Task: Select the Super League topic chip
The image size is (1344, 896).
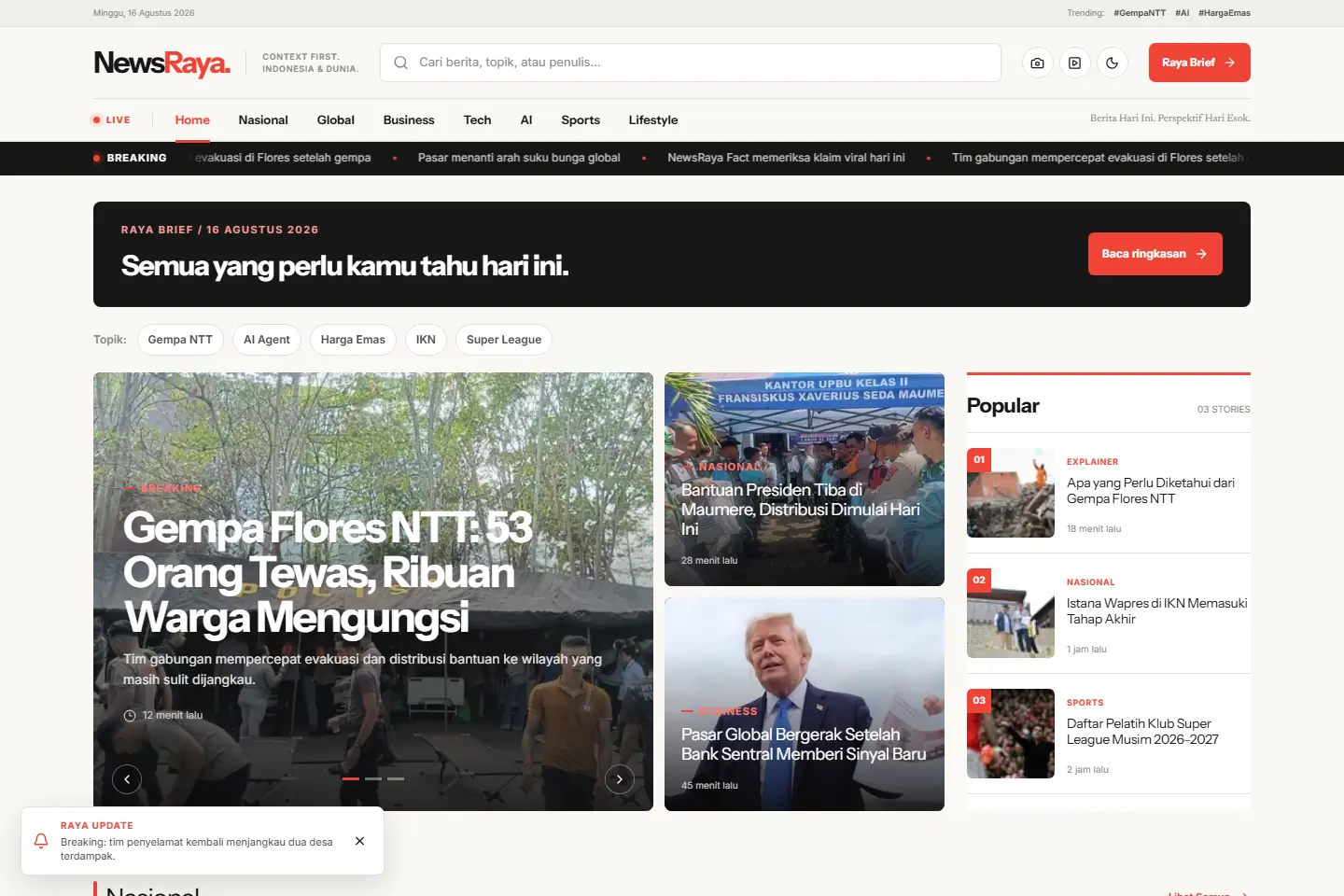Action: pyautogui.click(x=504, y=340)
